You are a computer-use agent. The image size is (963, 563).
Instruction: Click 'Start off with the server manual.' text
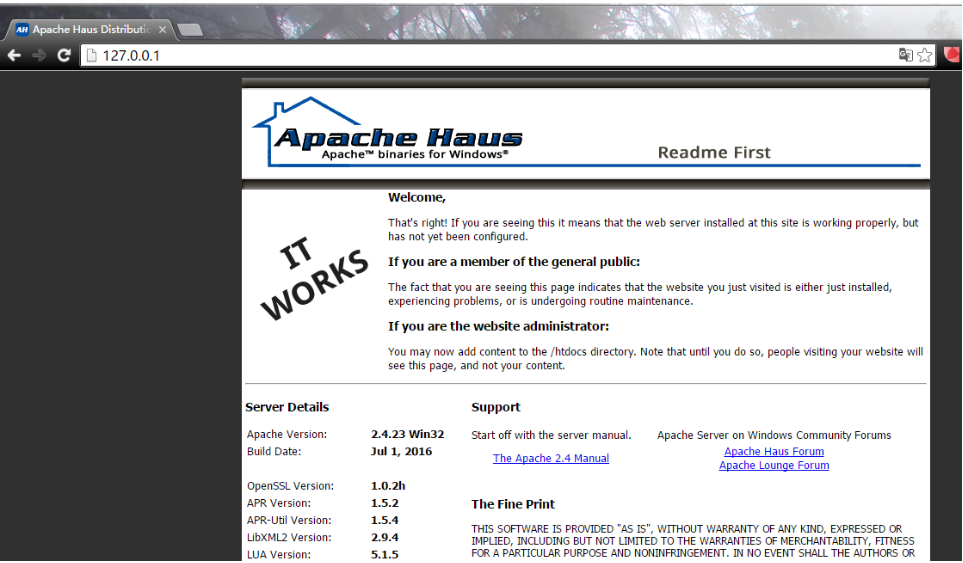click(x=551, y=435)
